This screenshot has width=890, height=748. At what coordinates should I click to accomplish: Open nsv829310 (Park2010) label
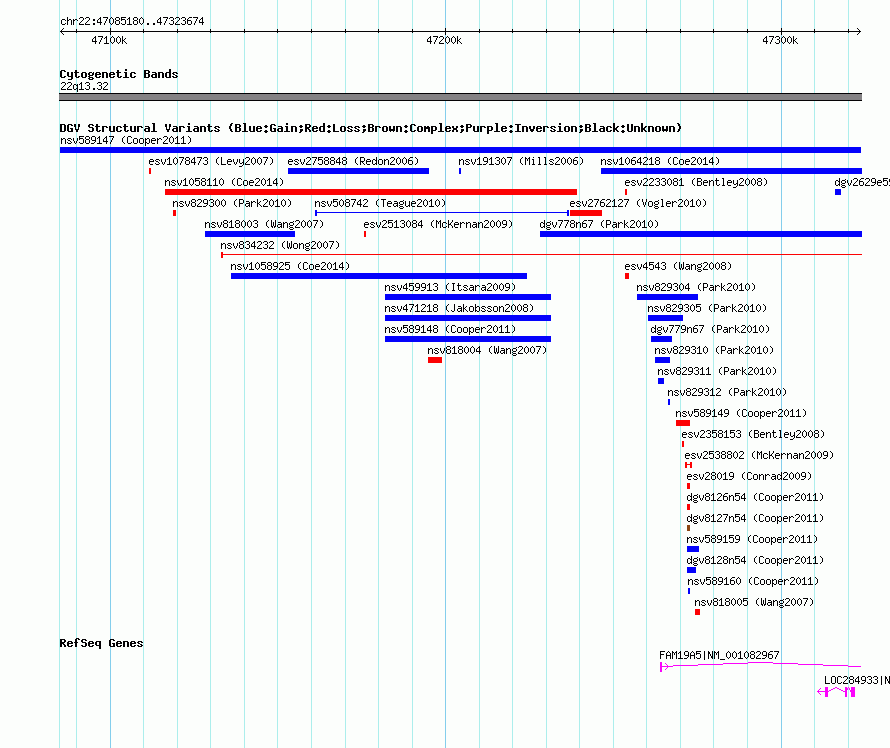tap(714, 350)
